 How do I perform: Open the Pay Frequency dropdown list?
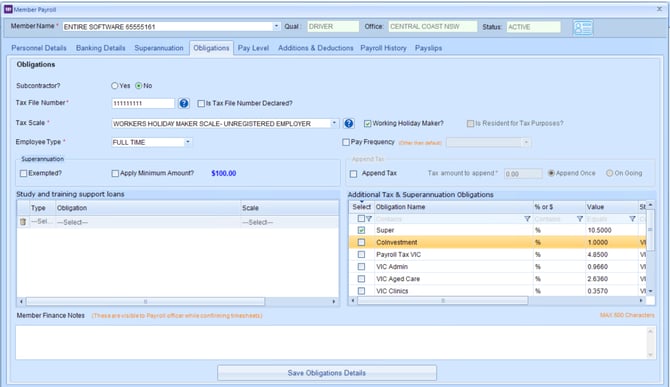point(526,142)
